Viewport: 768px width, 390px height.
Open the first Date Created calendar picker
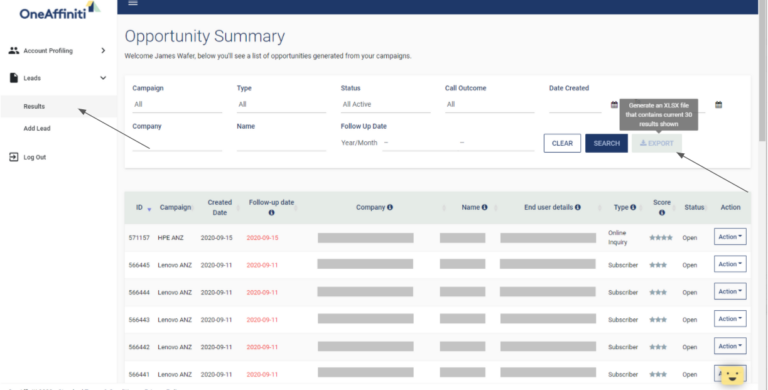[614, 104]
